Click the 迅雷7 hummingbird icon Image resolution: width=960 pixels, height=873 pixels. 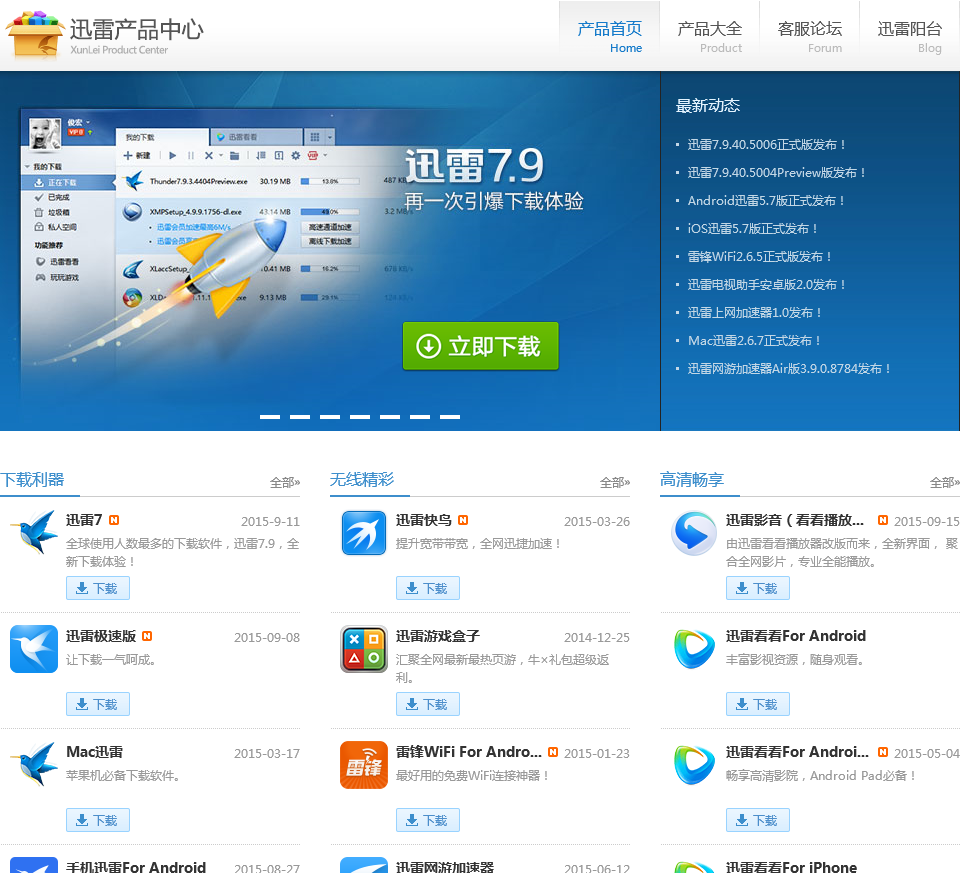[x=34, y=533]
